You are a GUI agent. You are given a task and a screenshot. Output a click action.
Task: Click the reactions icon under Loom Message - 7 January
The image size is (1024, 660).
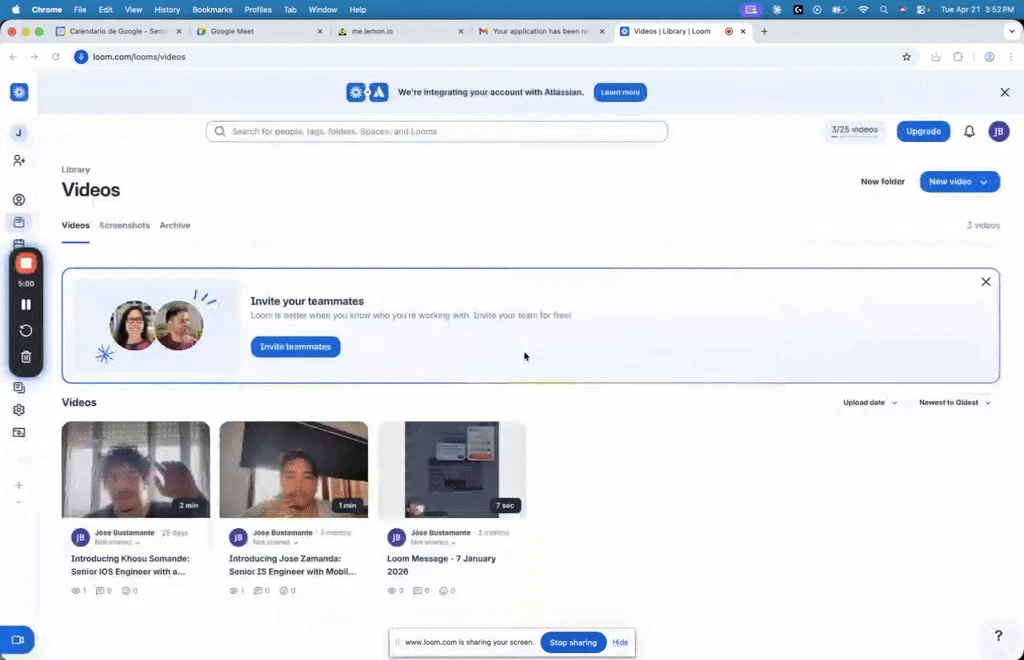[x=443, y=591]
